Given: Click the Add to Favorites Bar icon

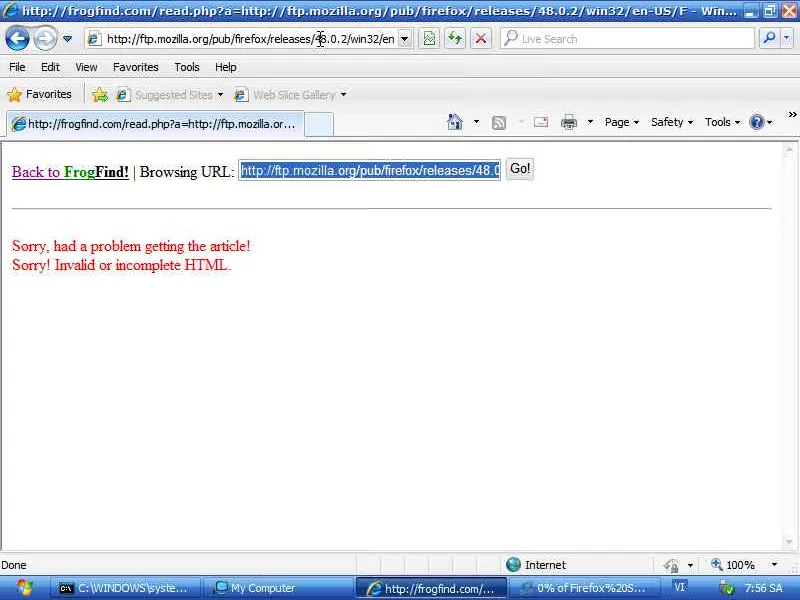Looking at the screenshot, I should pos(99,94).
